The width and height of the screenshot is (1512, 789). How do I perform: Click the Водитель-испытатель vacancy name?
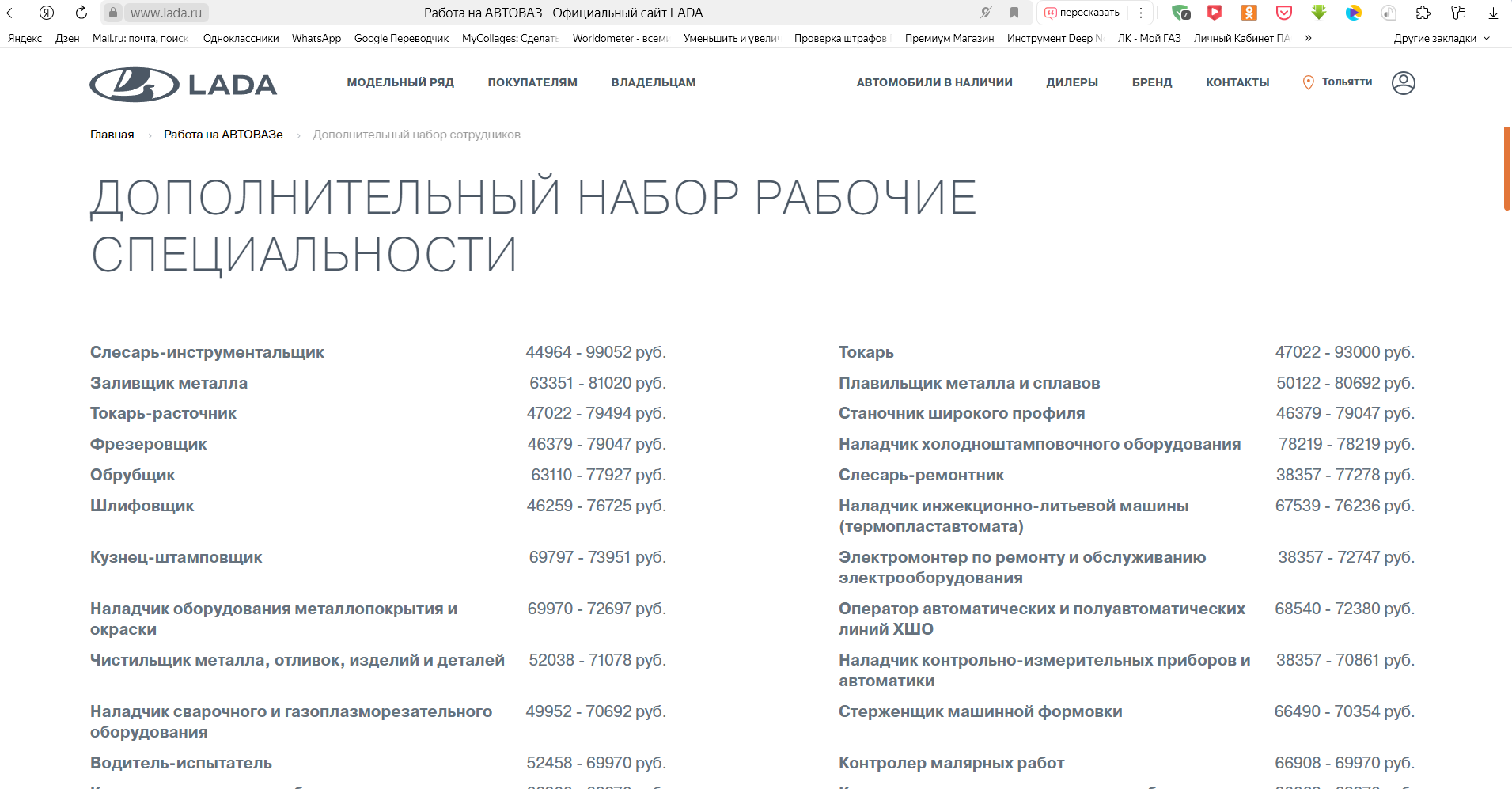click(x=180, y=763)
